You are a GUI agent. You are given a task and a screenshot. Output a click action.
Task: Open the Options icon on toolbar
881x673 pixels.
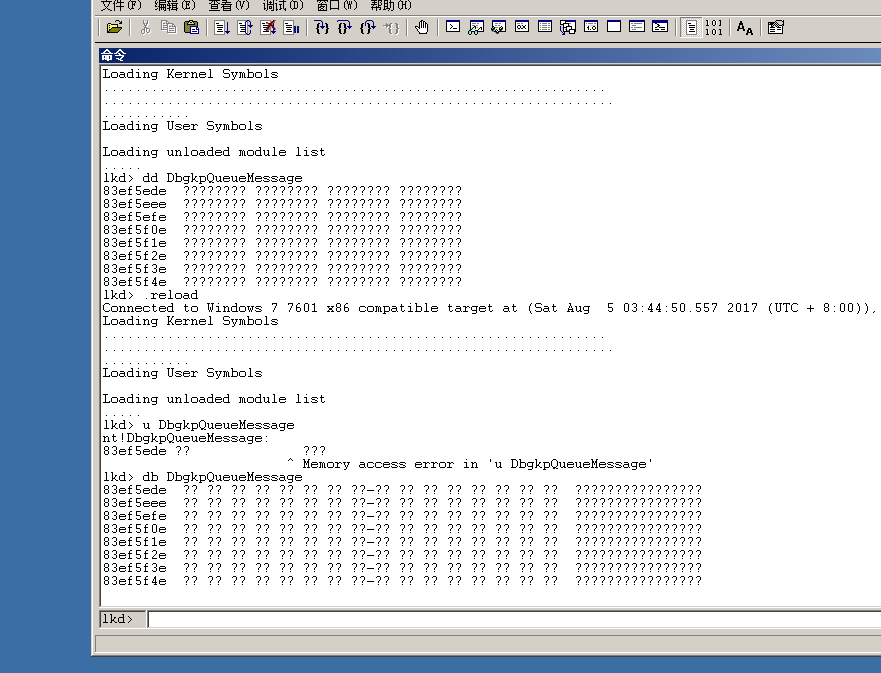tap(776, 27)
